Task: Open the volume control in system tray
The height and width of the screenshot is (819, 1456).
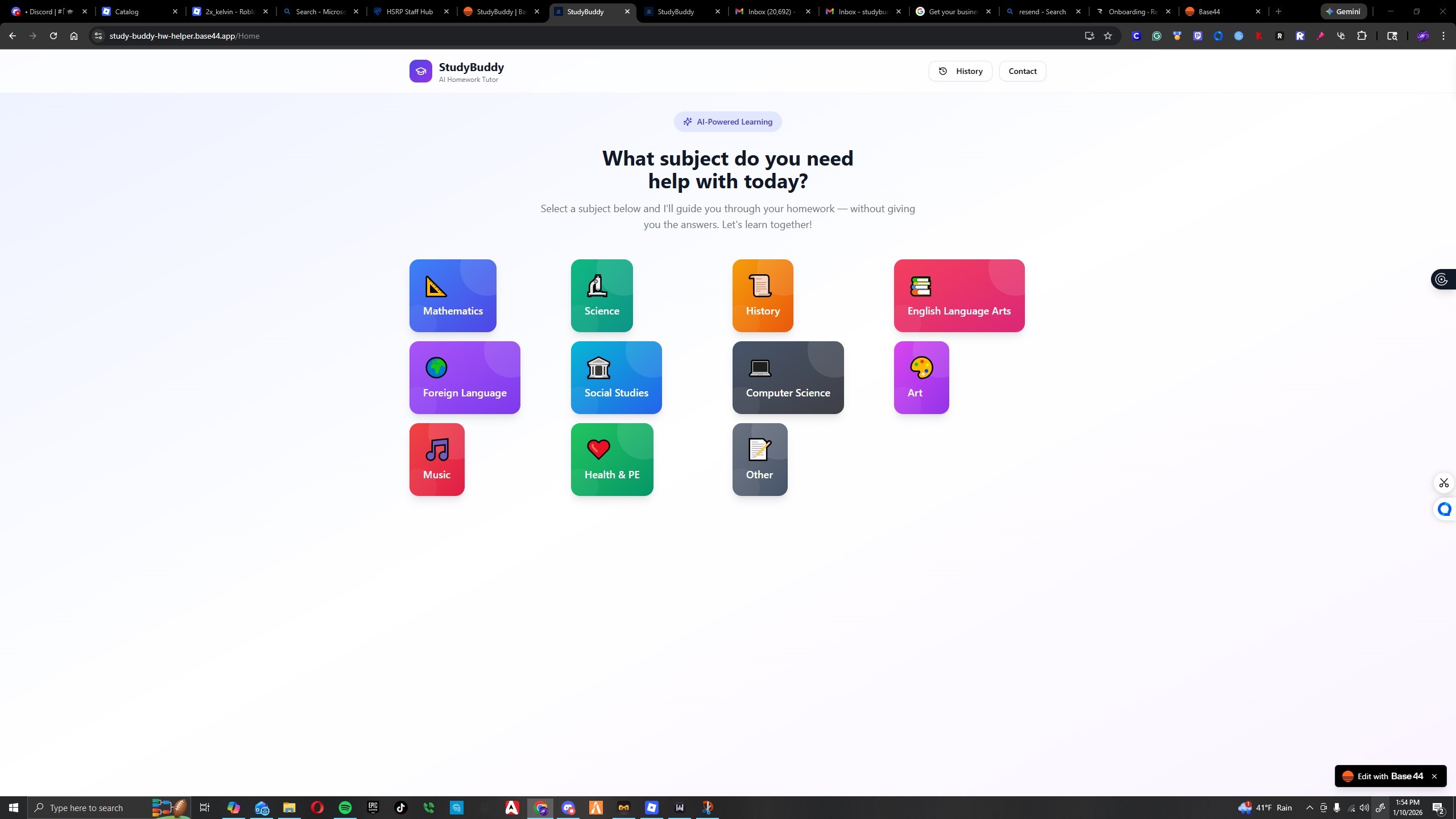Action: [1364, 808]
